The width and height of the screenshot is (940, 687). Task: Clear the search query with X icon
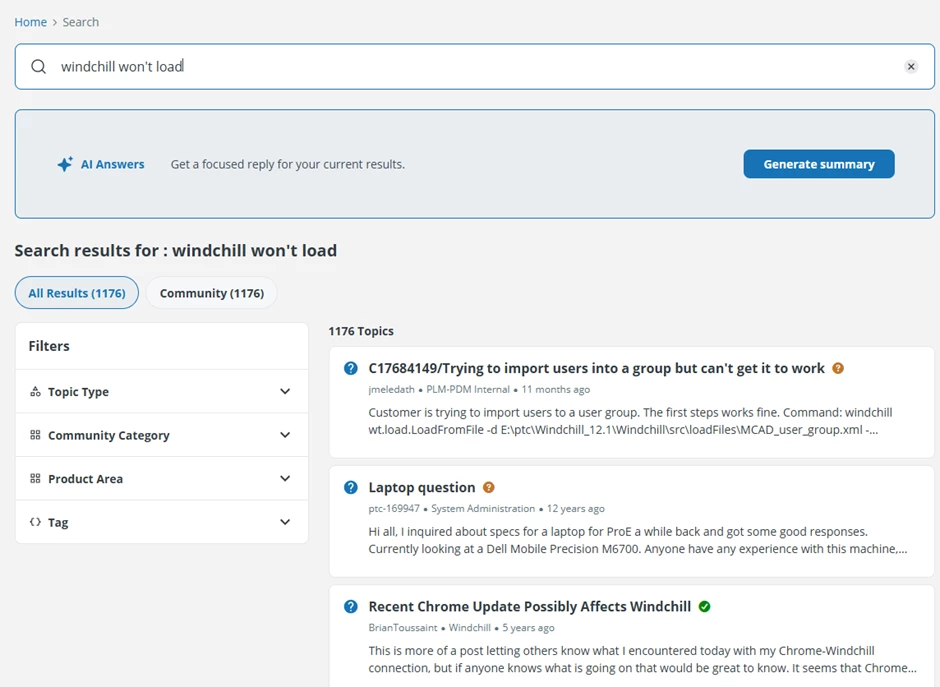click(911, 67)
